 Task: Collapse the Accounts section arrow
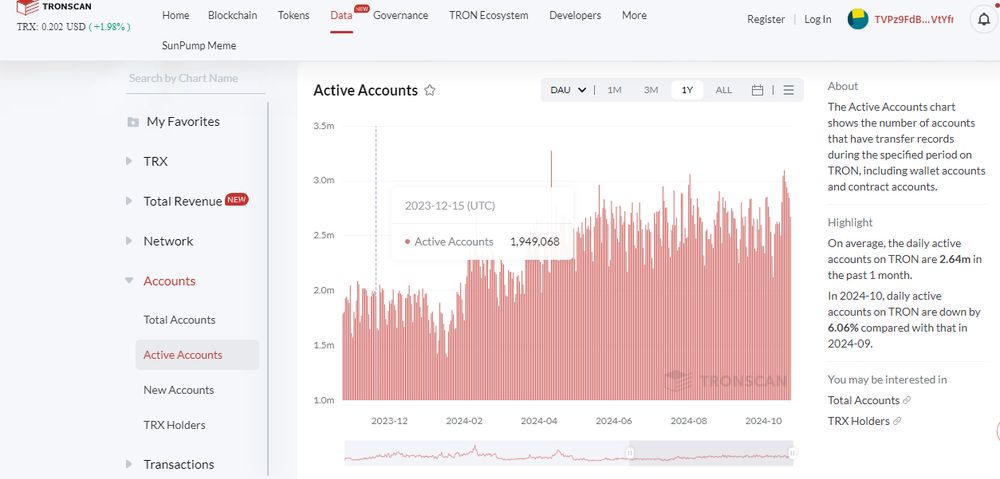pos(129,281)
